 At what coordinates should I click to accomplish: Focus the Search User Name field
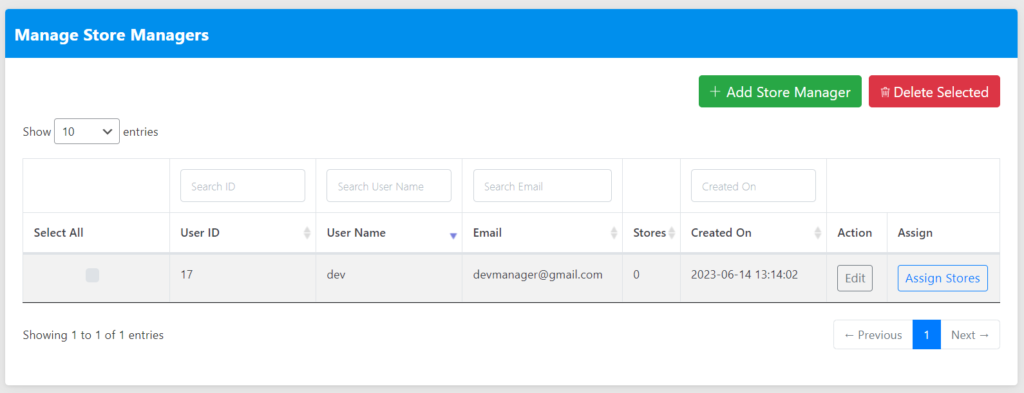point(389,186)
